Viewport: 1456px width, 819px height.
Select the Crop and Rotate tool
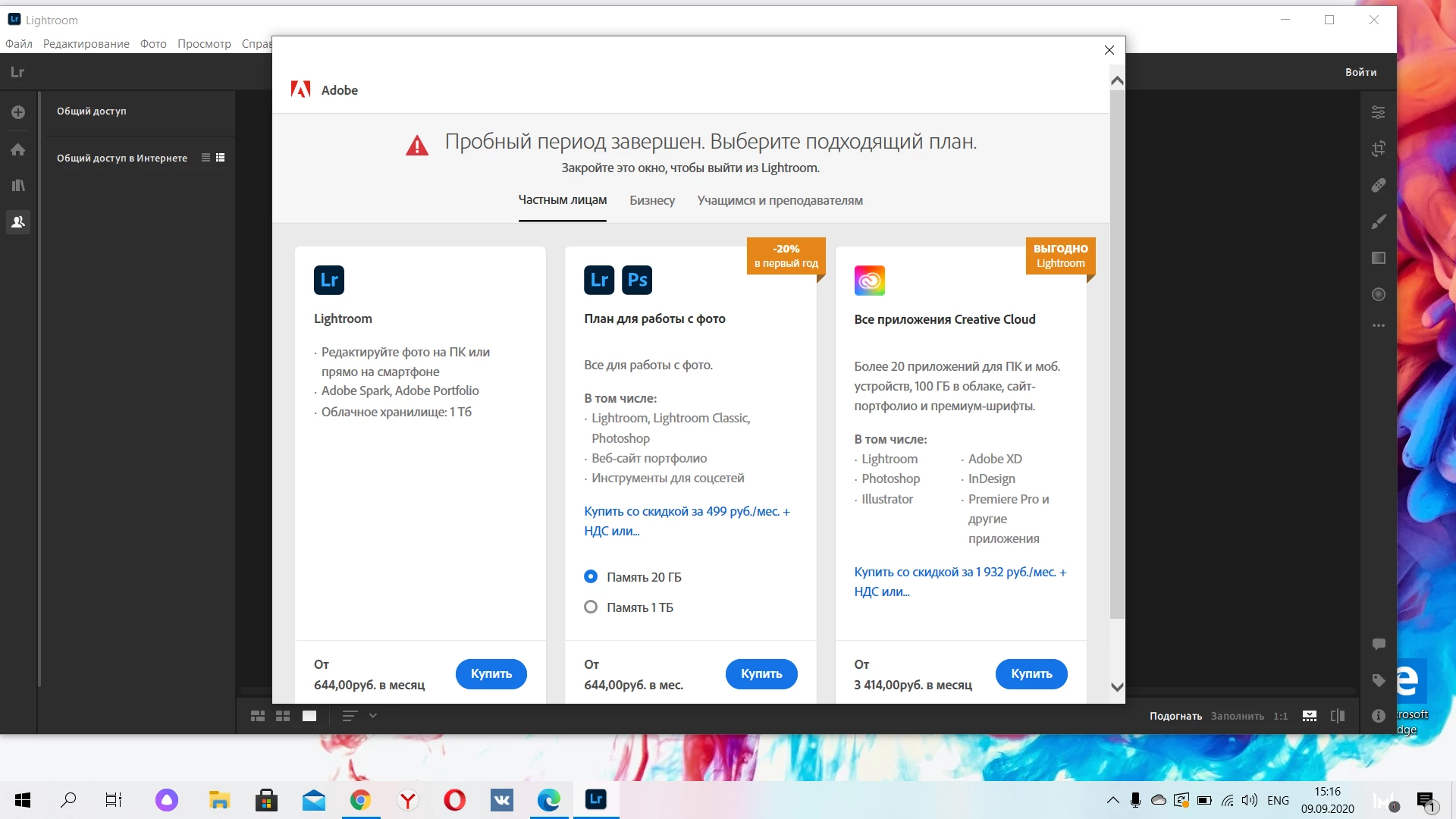[1379, 149]
